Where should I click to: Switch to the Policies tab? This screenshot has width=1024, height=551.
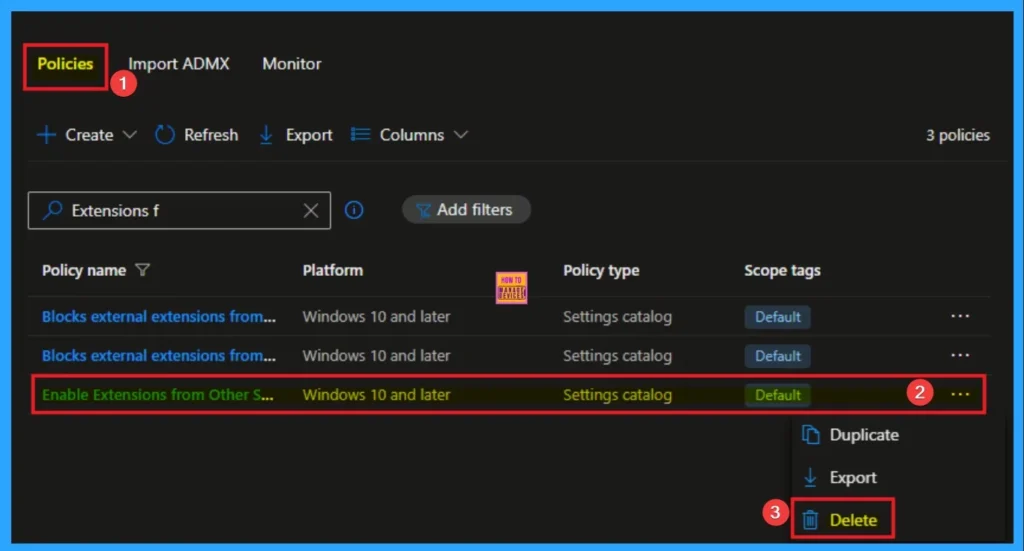click(x=65, y=64)
